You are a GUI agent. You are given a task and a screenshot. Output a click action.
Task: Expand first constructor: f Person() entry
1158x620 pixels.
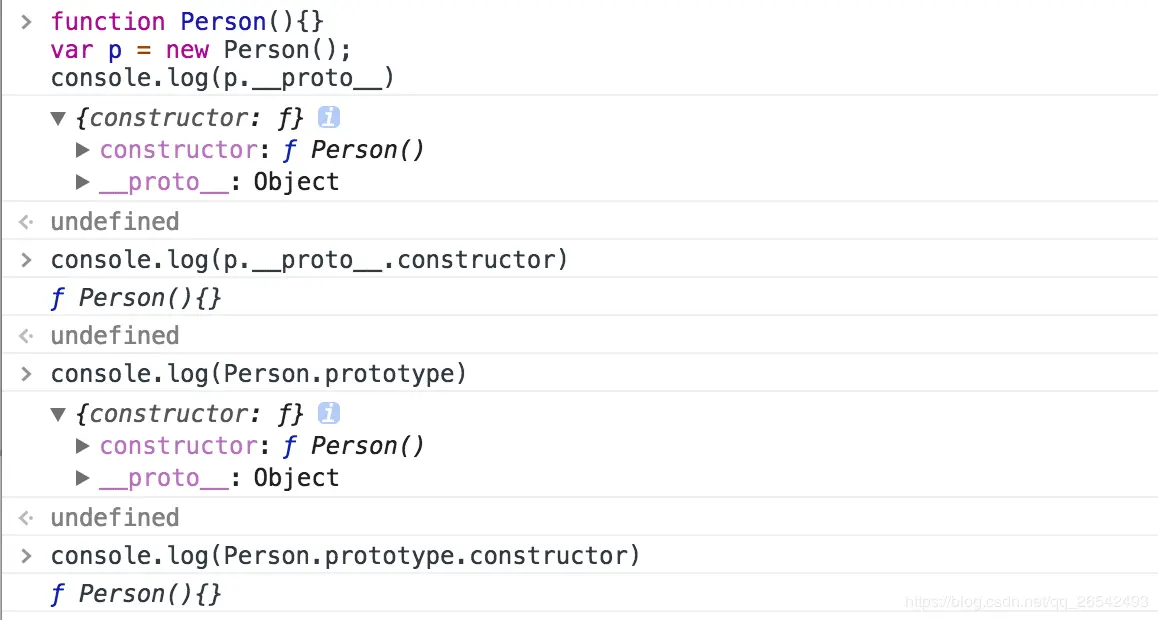pyautogui.click(x=83, y=151)
